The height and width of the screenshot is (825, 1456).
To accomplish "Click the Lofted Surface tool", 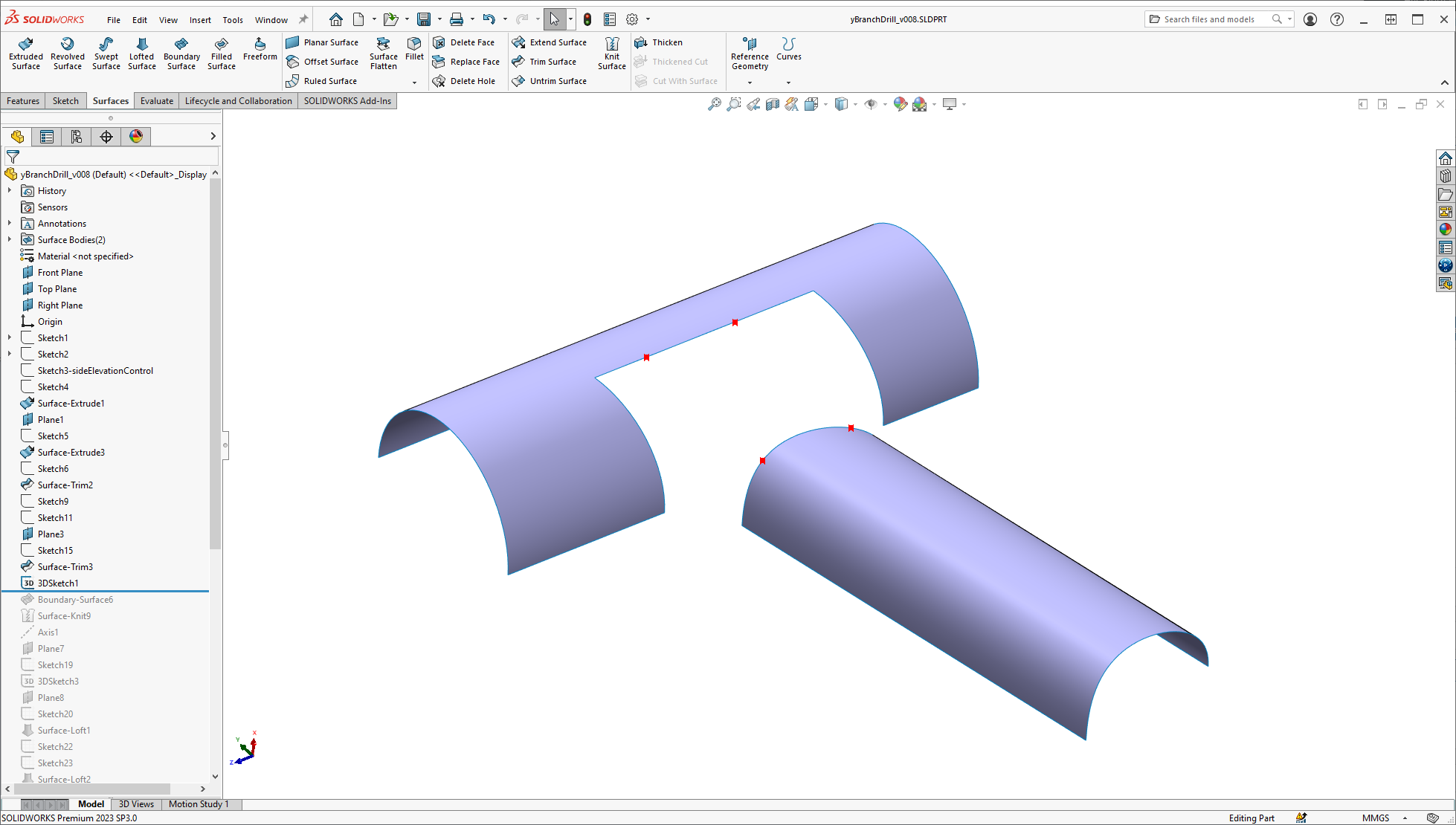I will pos(141,53).
